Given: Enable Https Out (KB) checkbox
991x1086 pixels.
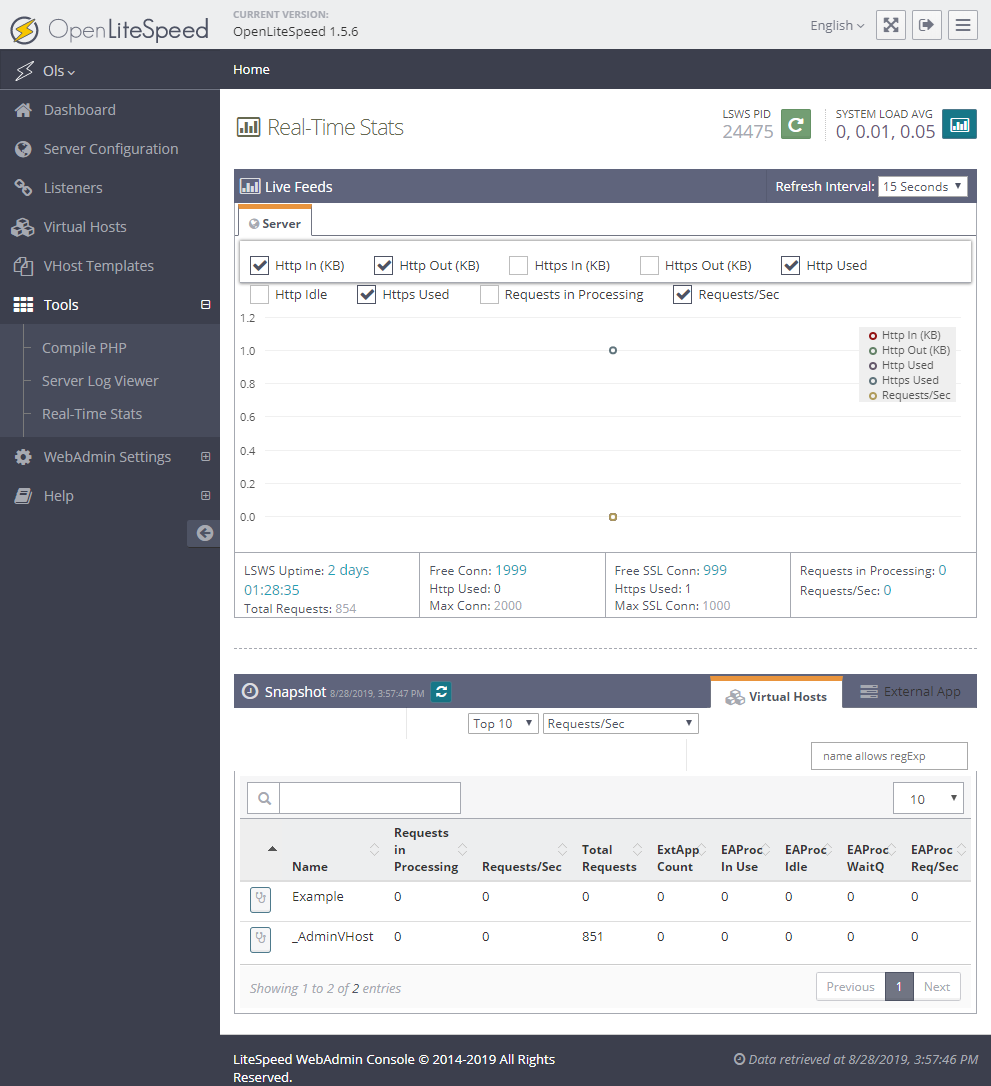Looking at the screenshot, I should coord(649,265).
